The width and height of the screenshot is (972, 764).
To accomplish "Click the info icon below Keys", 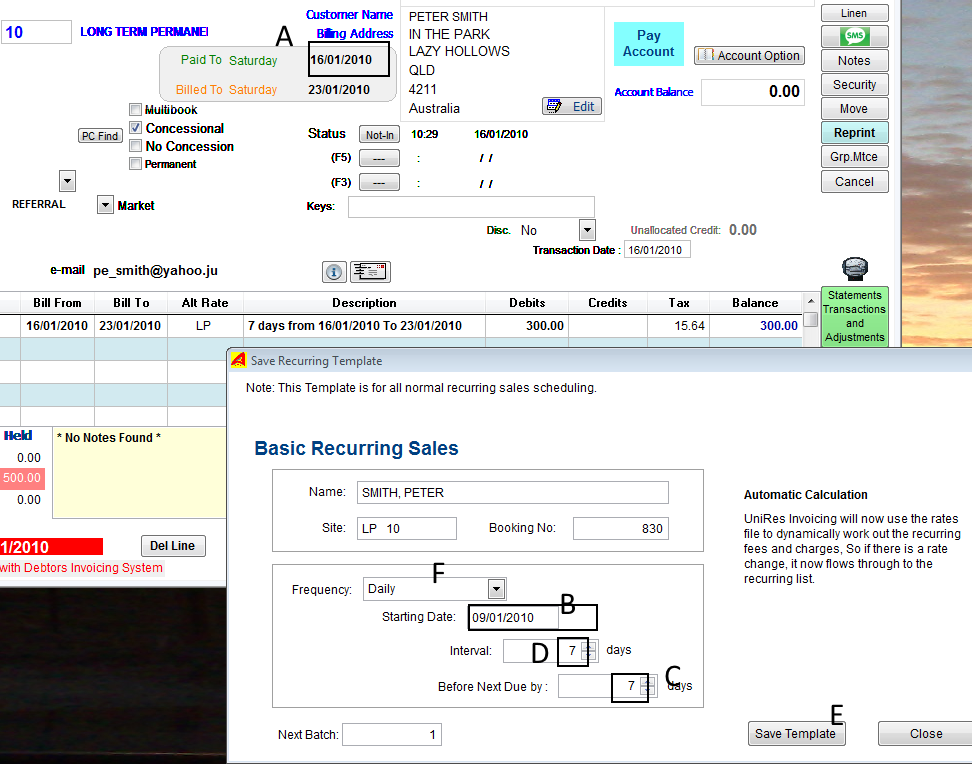I will coord(334,272).
